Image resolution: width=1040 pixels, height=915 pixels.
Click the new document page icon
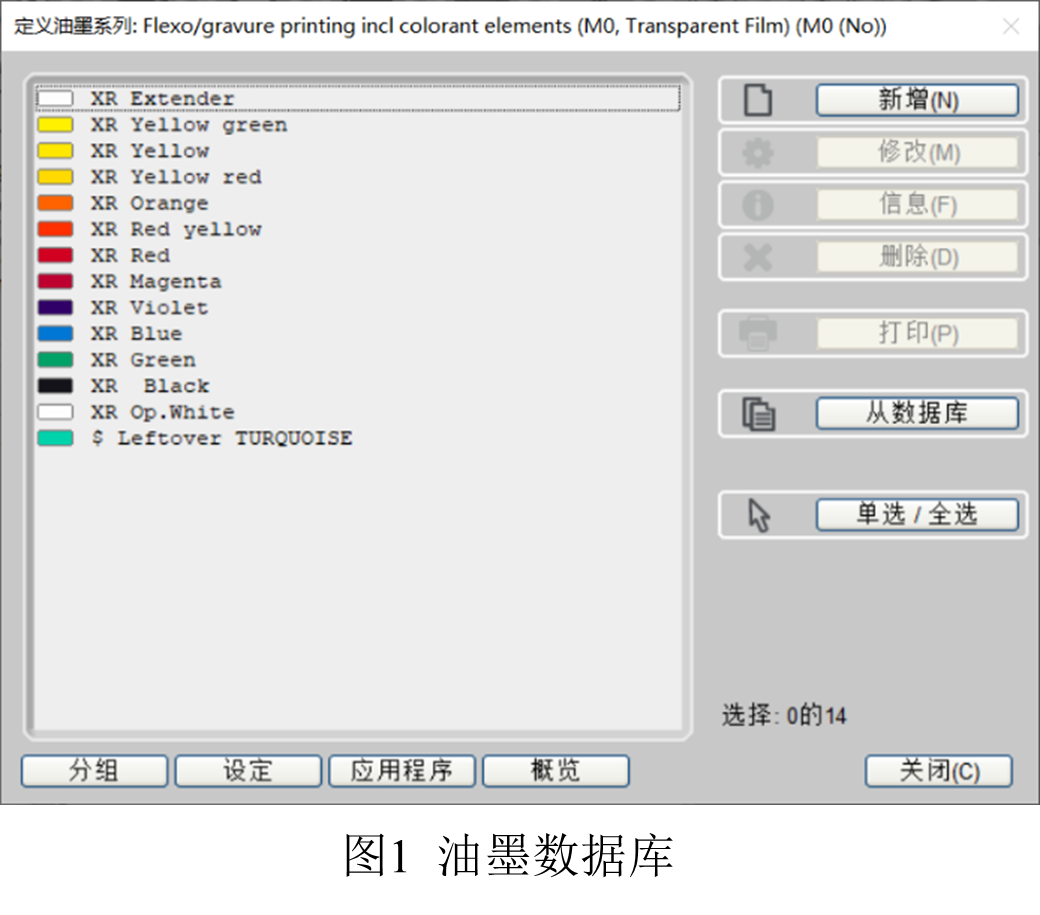(757, 100)
